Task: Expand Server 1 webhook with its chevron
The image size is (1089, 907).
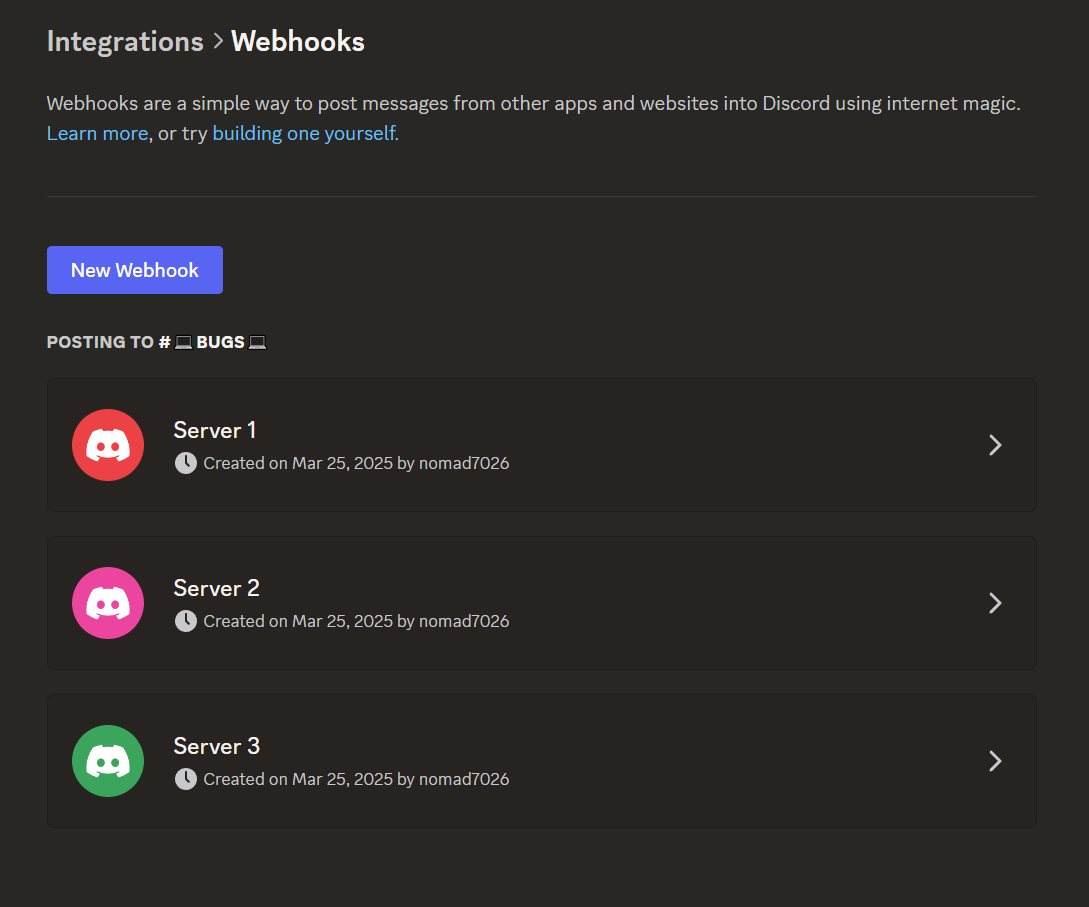Action: pos(994,445)
